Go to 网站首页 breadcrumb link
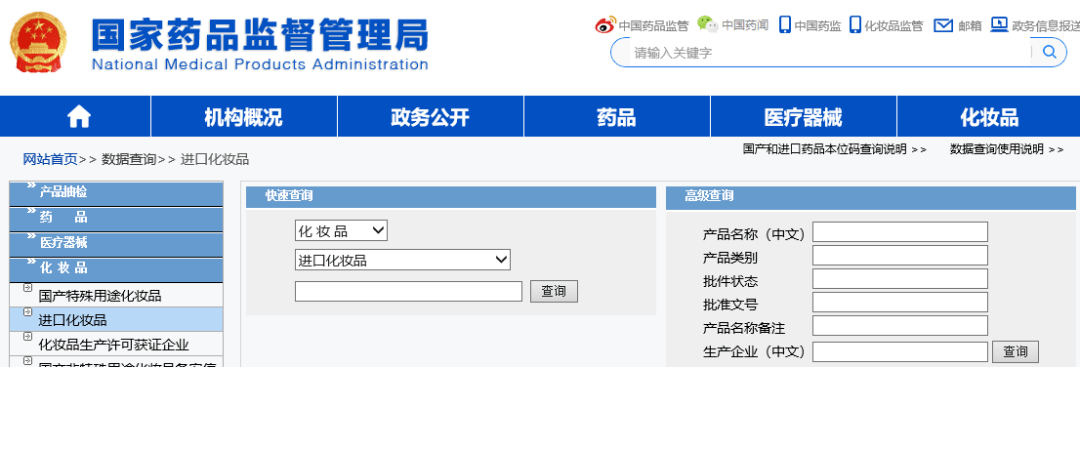1080x449 pixels. [x=50, y=160]
